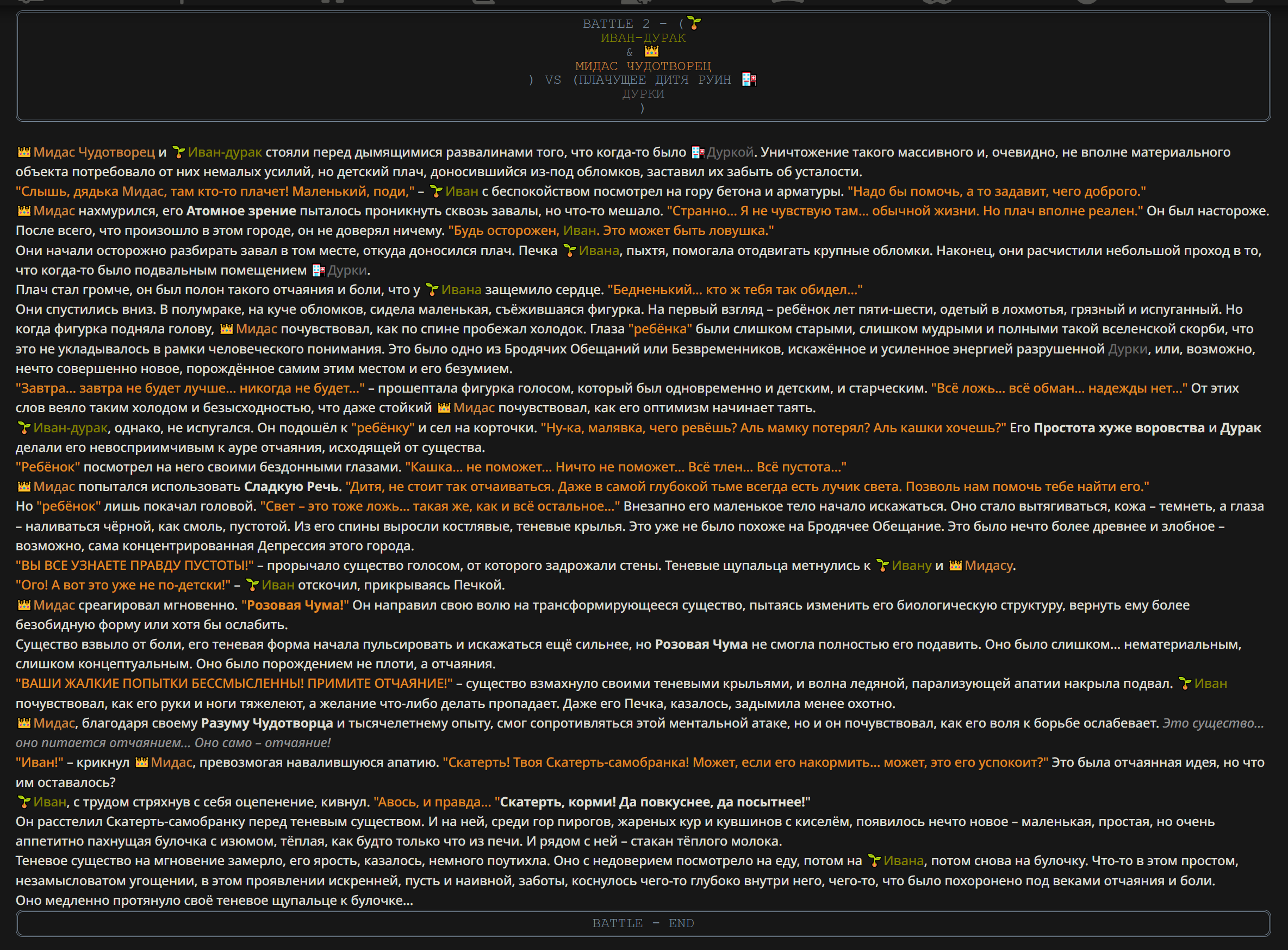
Task: Click crown icon before "Мидас попытался использовать"
Action: pos(23,486)
